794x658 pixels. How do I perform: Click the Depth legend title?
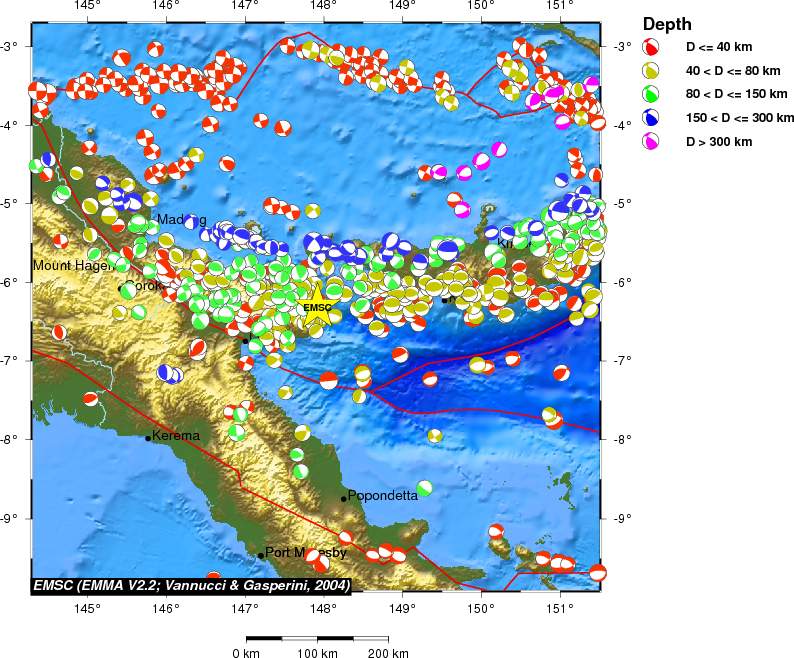coord(668,24)
